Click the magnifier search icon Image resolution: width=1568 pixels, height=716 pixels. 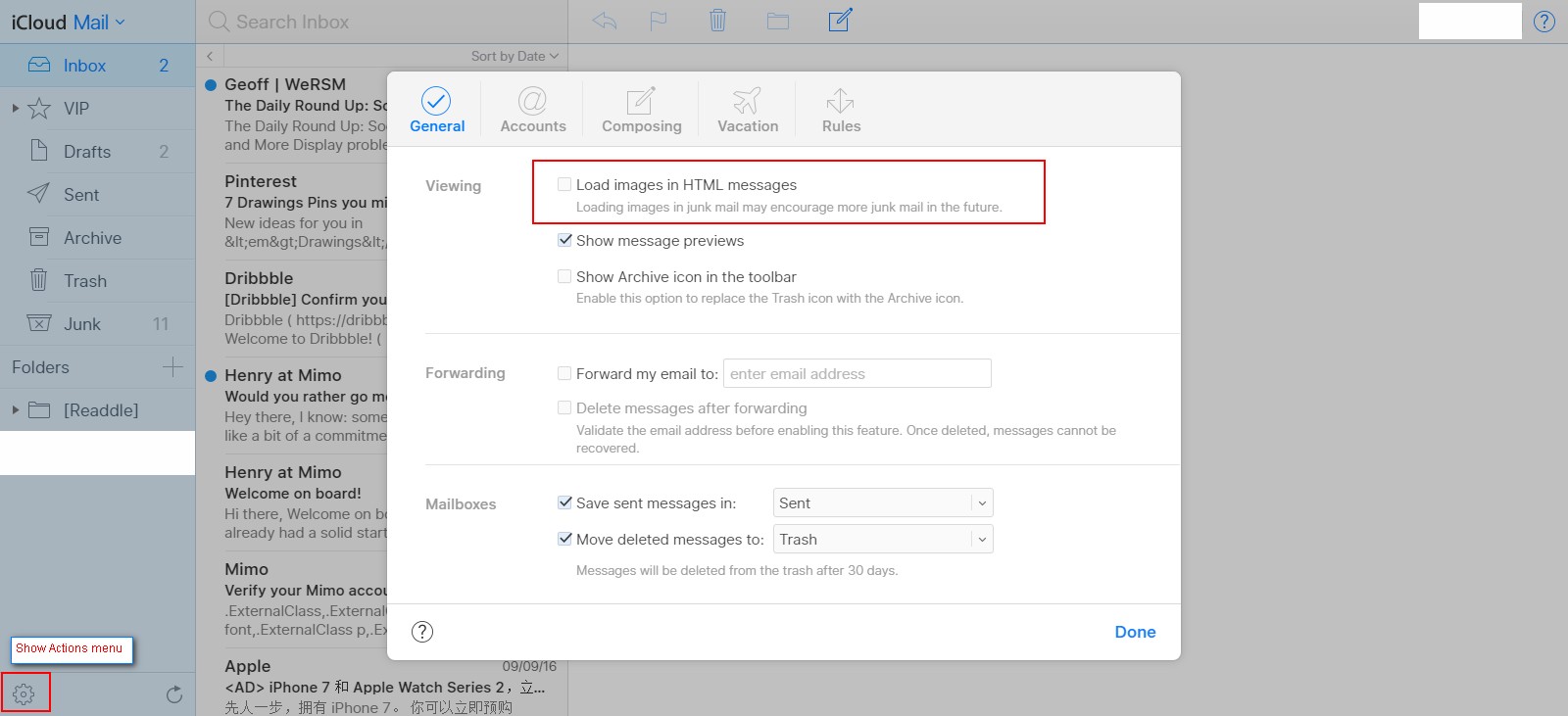point(219,22)
